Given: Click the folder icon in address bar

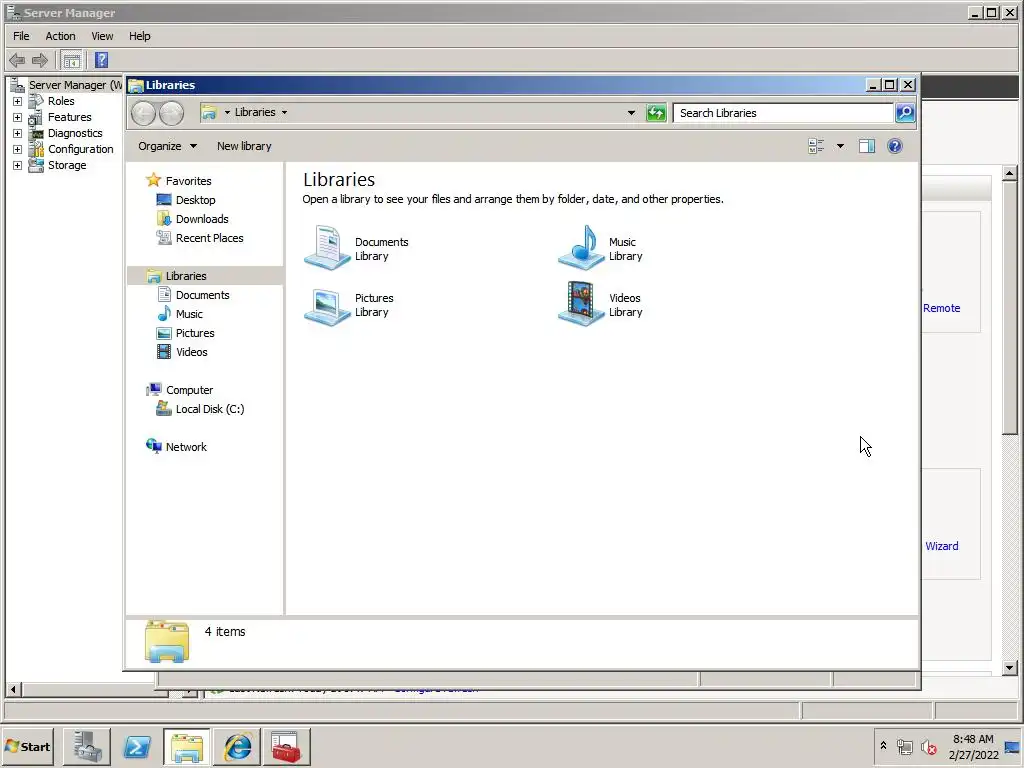Looking at the screenshot, I should coord(208,112).
